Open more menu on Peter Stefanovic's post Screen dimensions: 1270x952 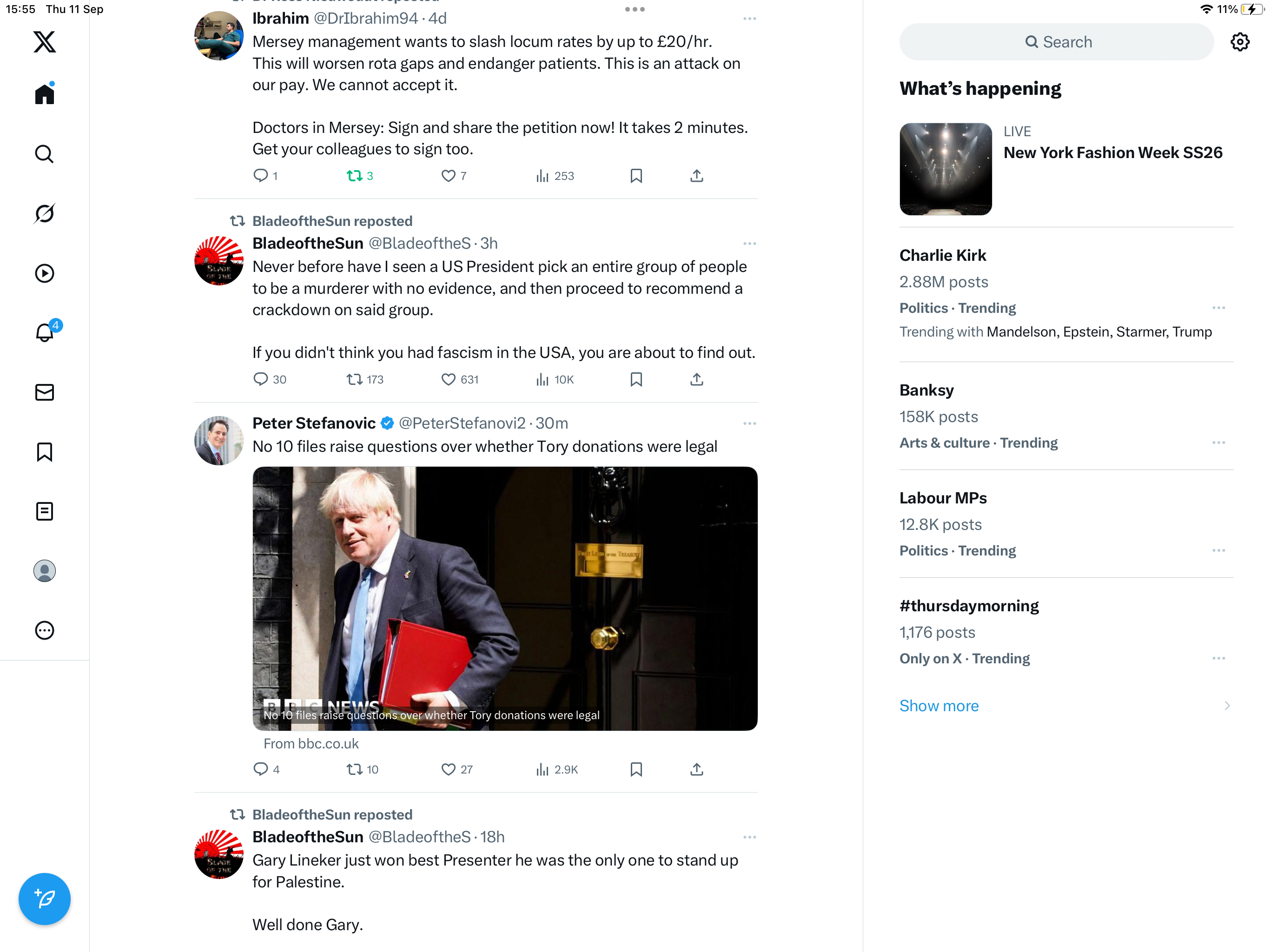(749, 424)
